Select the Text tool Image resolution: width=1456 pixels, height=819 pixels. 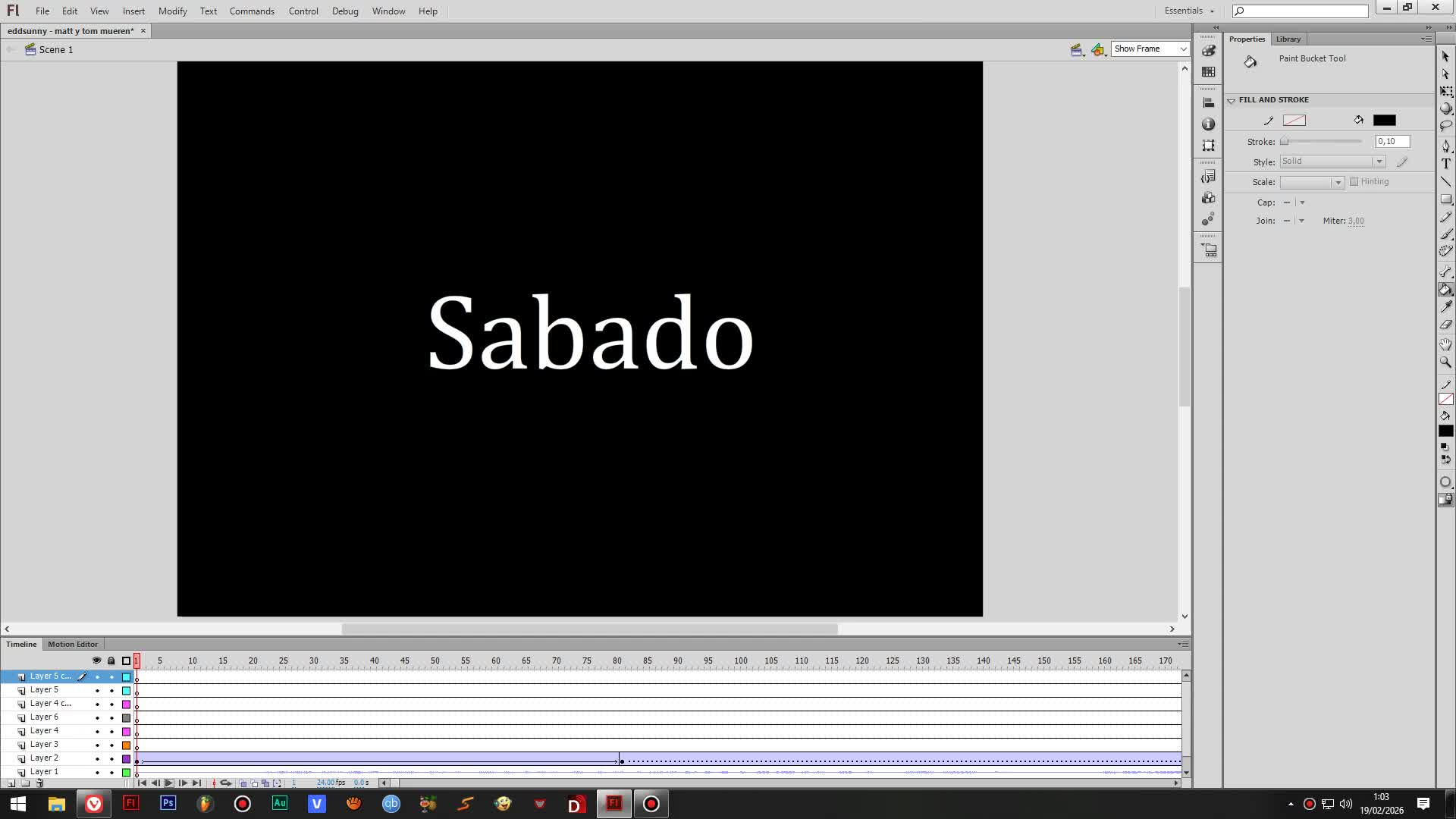1446,162
